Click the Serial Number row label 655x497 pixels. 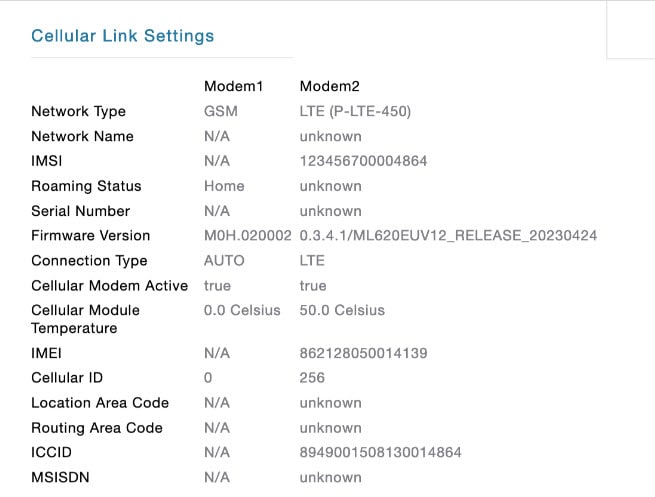(81, 211)
